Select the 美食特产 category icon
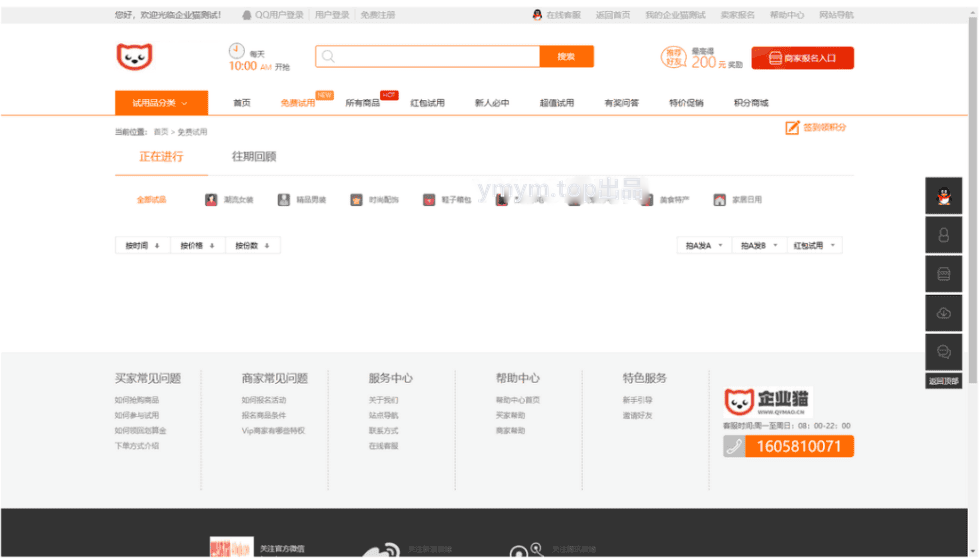The width and height of the screenshot is (980, 560). [648, 200]
